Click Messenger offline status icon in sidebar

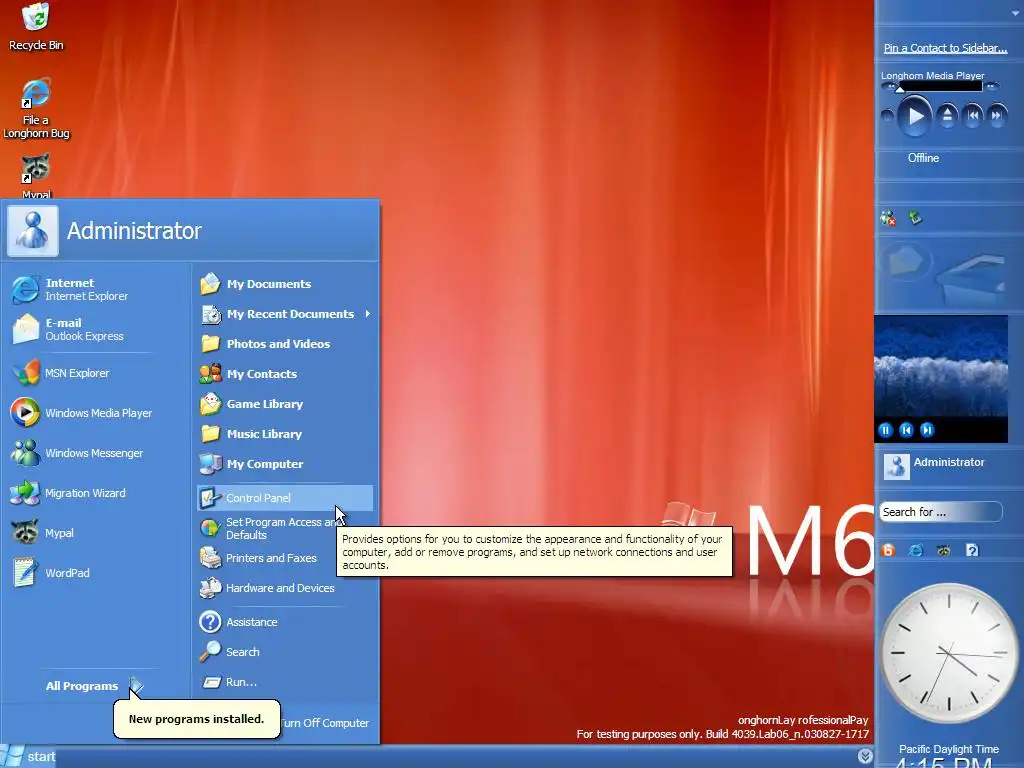888,219
